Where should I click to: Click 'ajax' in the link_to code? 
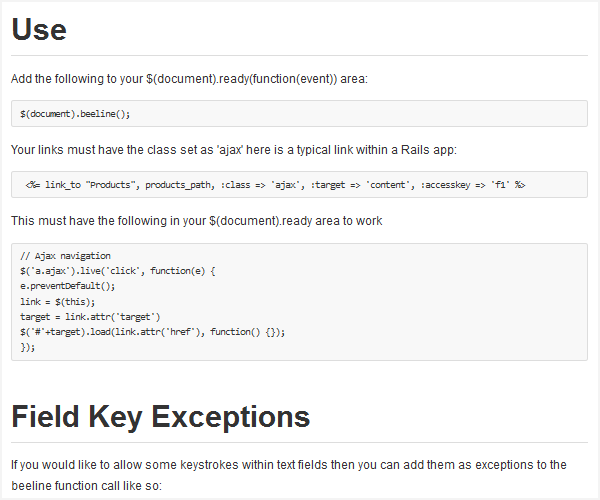[286, 185]
